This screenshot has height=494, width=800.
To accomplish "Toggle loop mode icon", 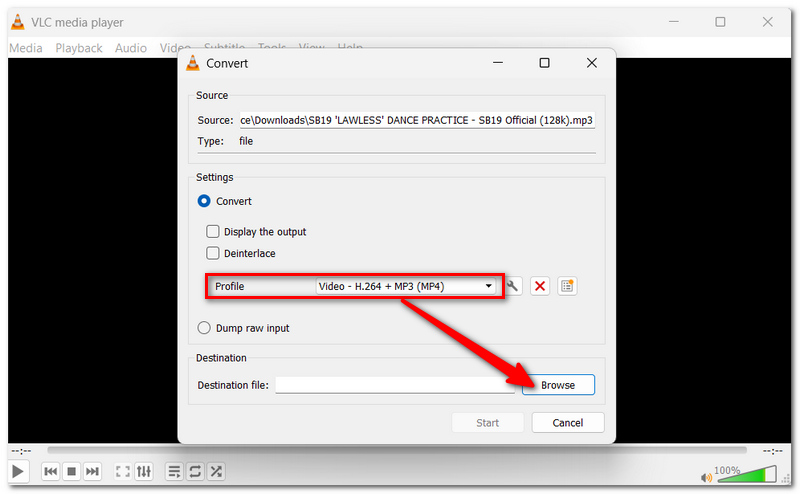I will [195, 471].
